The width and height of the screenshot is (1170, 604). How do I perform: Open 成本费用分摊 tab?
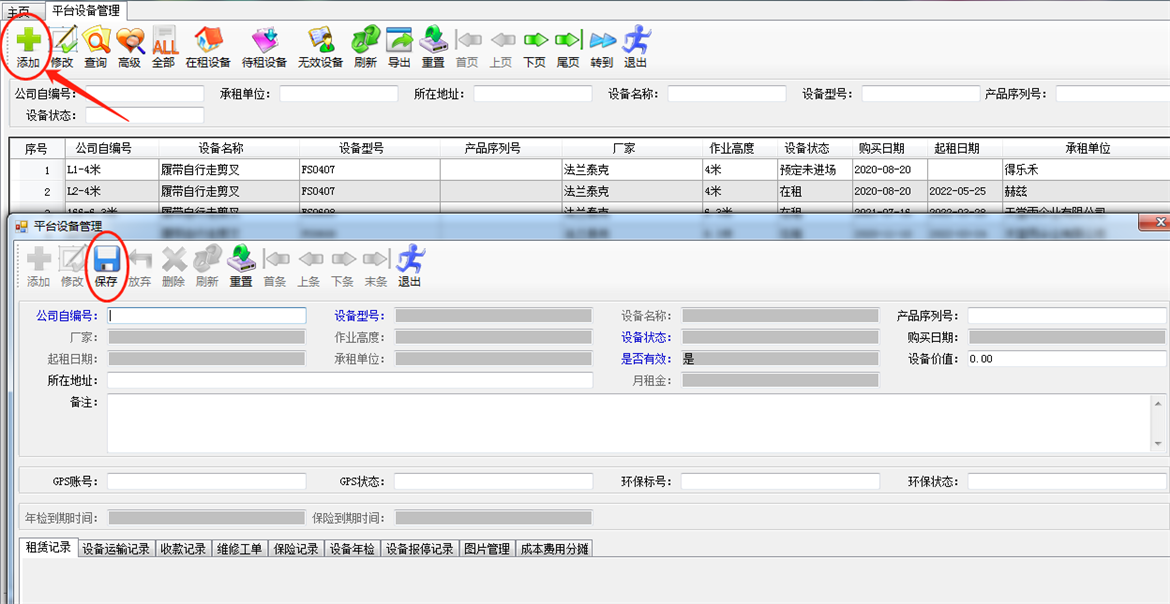click(554, 549)
